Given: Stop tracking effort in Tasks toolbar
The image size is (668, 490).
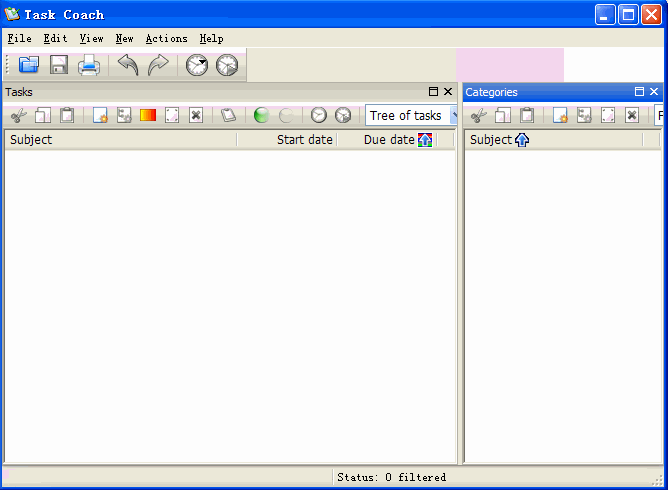Looking at the screenshot, I should click(343, 115).
